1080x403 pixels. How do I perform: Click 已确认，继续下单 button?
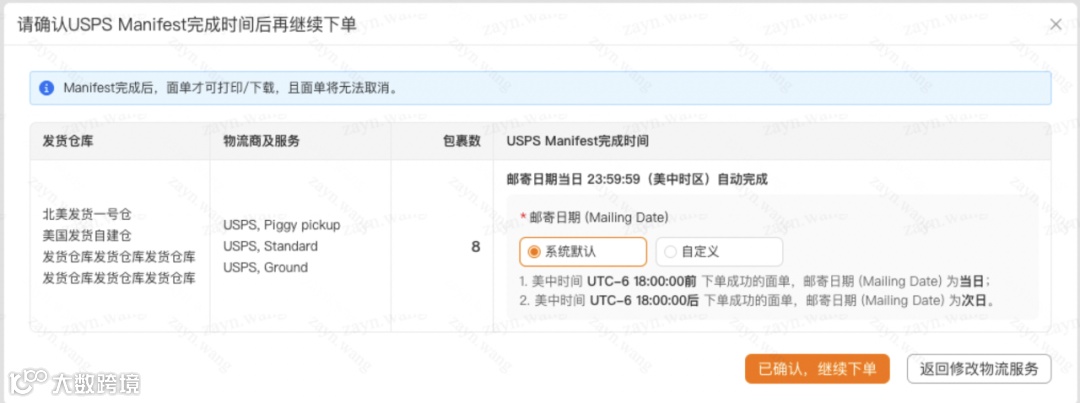tap(817, 369)
